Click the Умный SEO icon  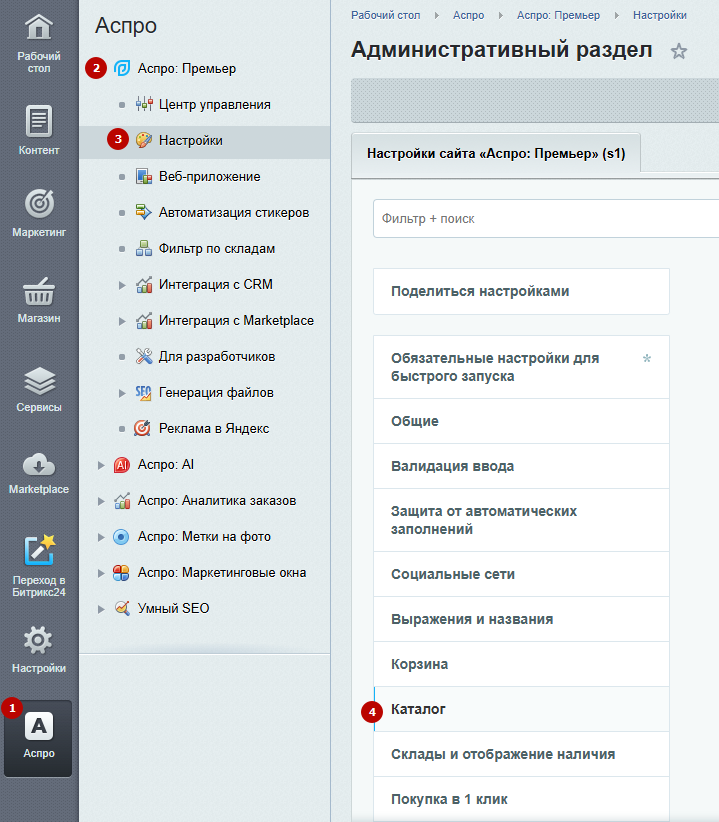[122, 608]
